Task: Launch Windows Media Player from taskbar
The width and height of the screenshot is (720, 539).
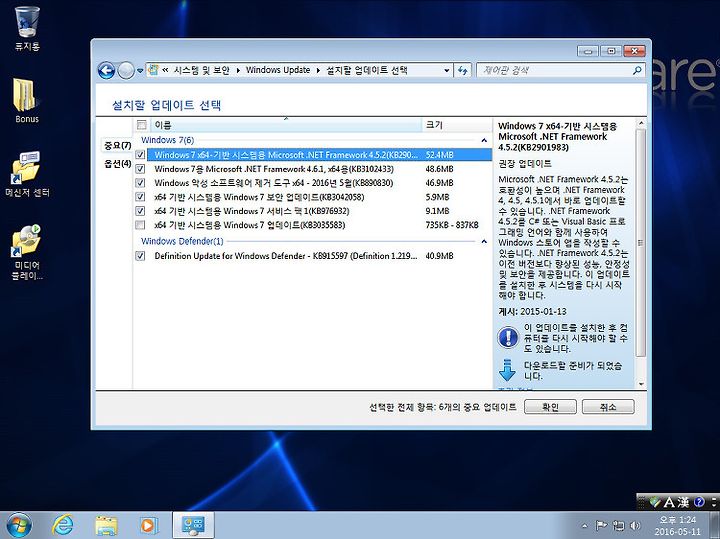Action: click(x=148, y=525)
